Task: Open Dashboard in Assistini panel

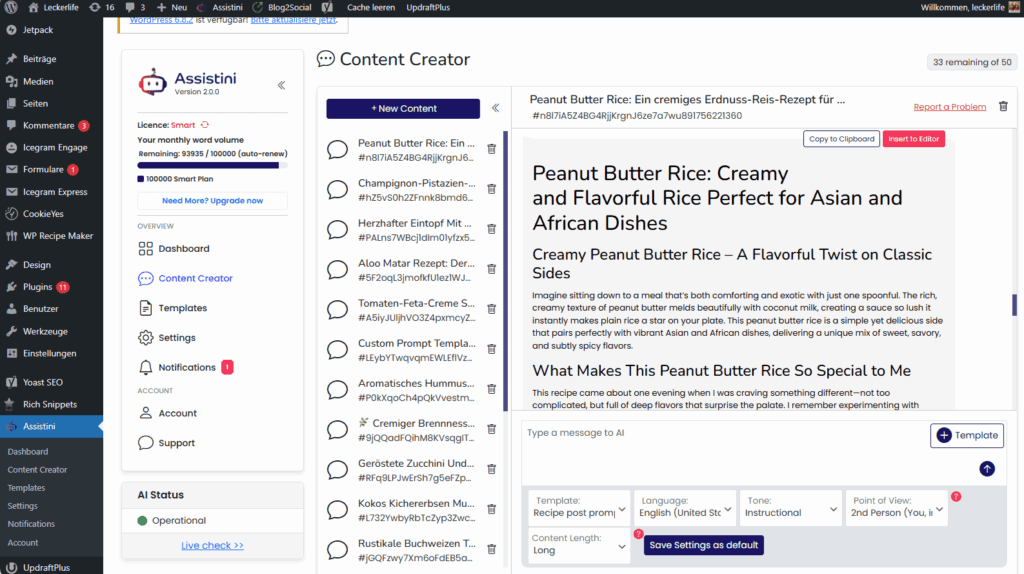Action: [x=174, y=248]
